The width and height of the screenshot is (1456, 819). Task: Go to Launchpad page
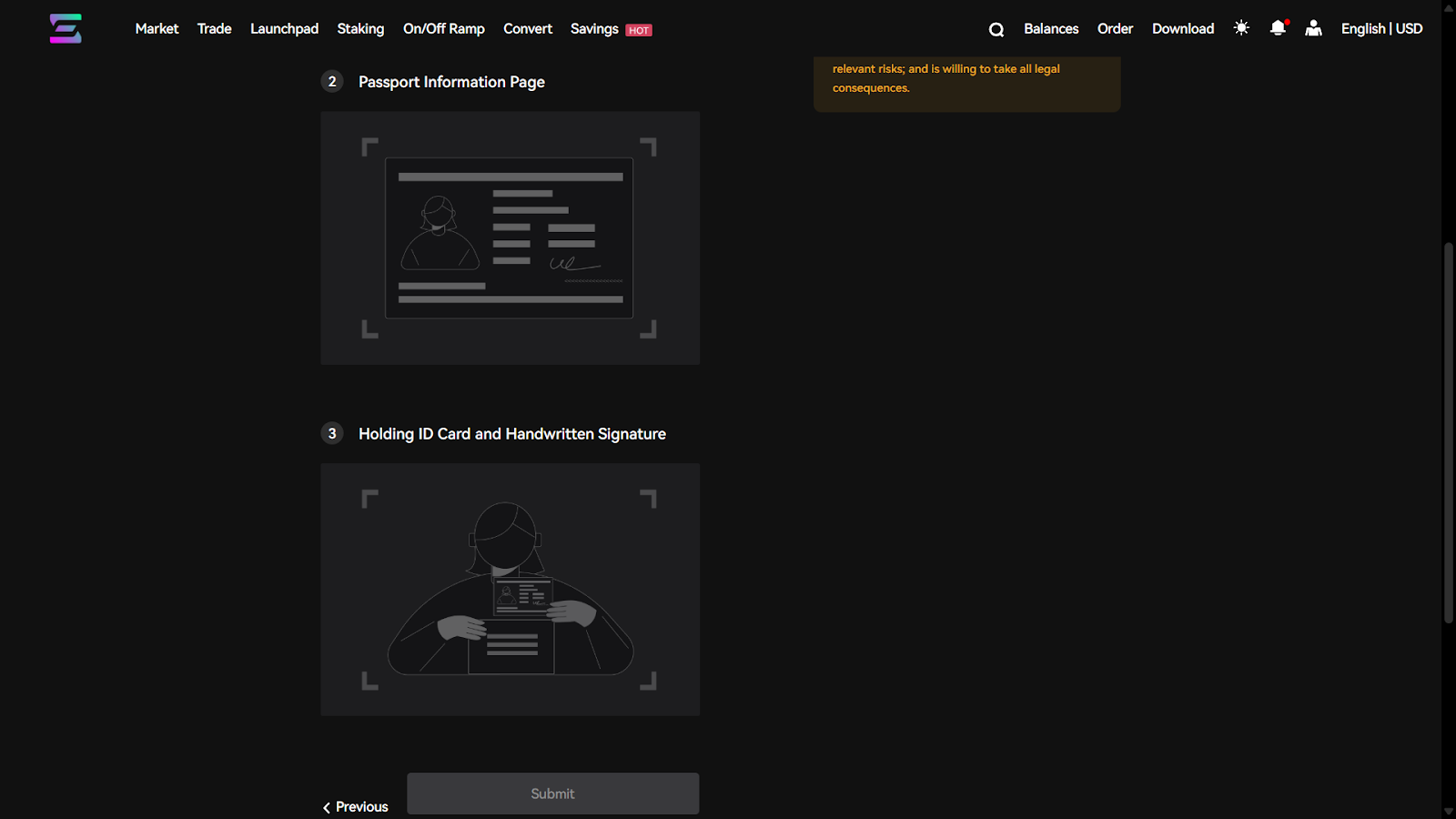[284, 28]
